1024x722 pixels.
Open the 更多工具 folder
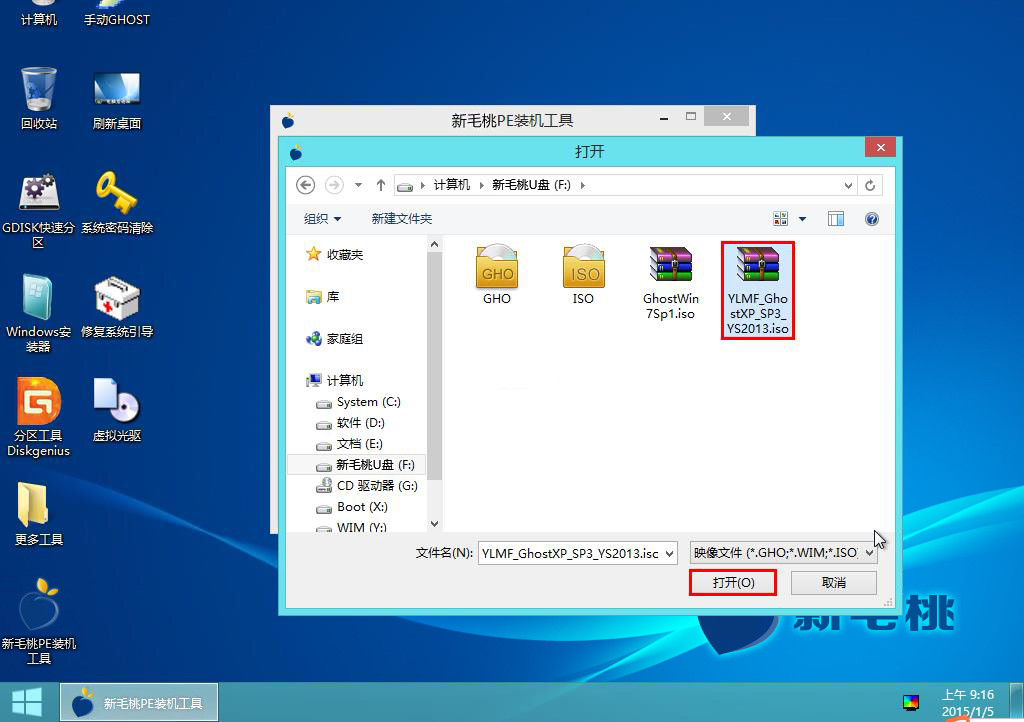[39, 513]
